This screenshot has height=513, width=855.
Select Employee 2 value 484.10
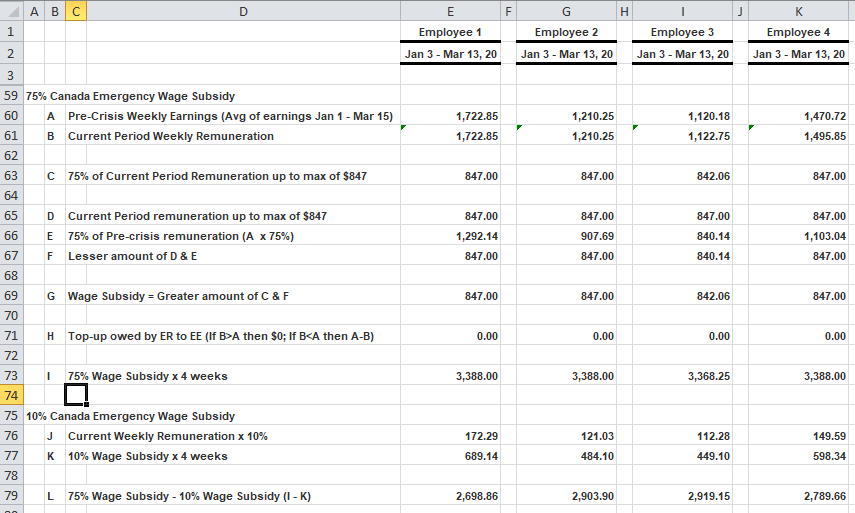(567, 456)
